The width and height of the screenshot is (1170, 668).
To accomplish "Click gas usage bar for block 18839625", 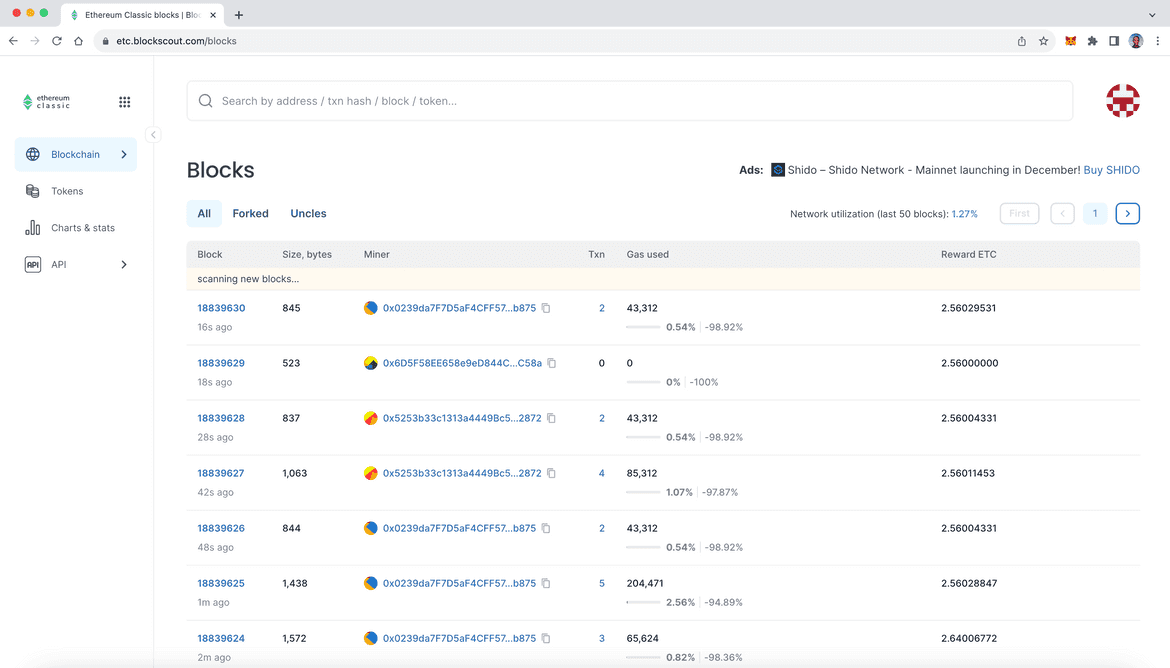I will tap(643, 602).
